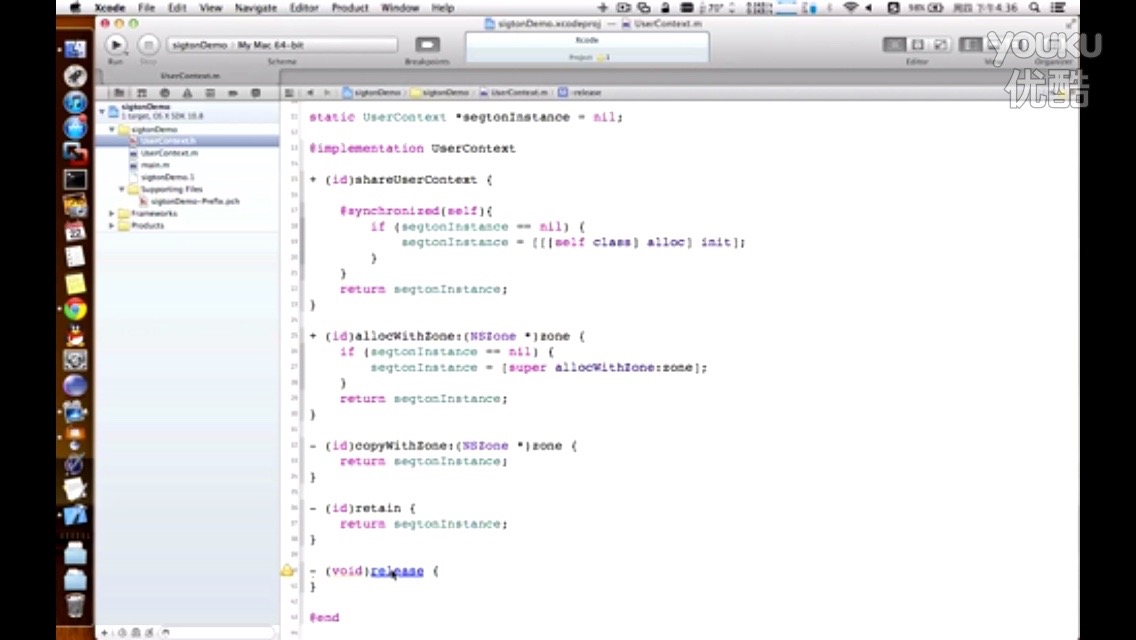This screenshot has width=1136, height=640.
Task: Open the Product menu
Action: pos(350,8)
